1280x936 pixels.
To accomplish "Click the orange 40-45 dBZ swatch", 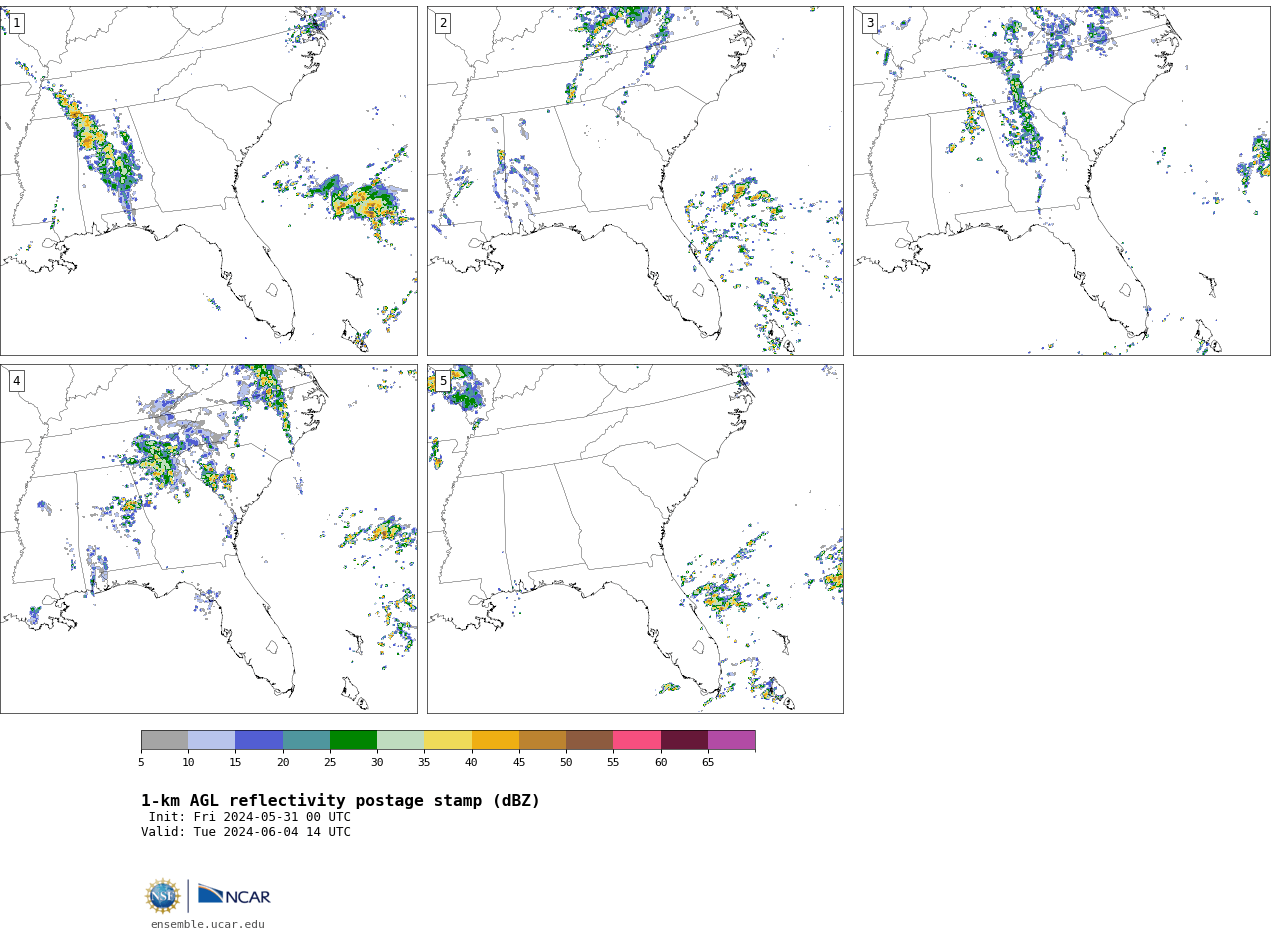I will [495, 740].
